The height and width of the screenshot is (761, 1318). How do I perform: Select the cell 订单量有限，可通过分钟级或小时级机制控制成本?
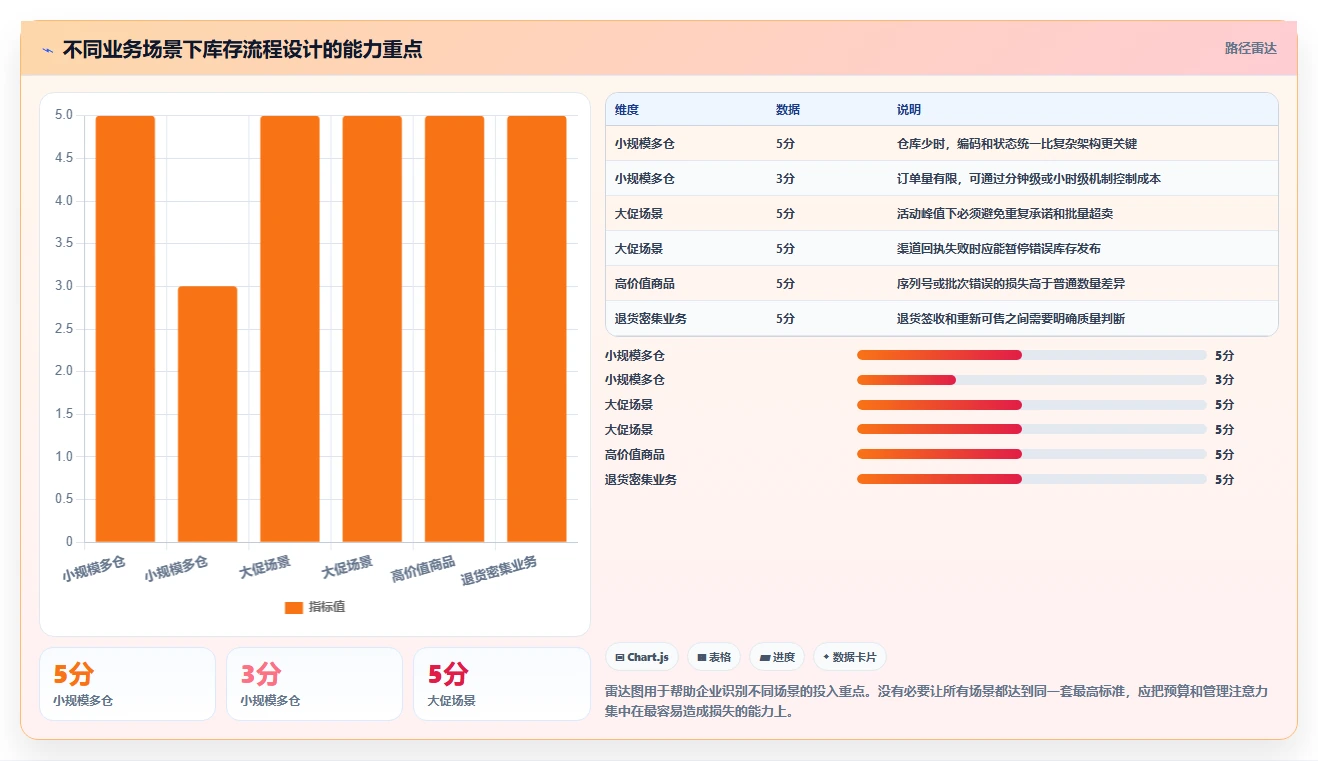click(1029, 179)
